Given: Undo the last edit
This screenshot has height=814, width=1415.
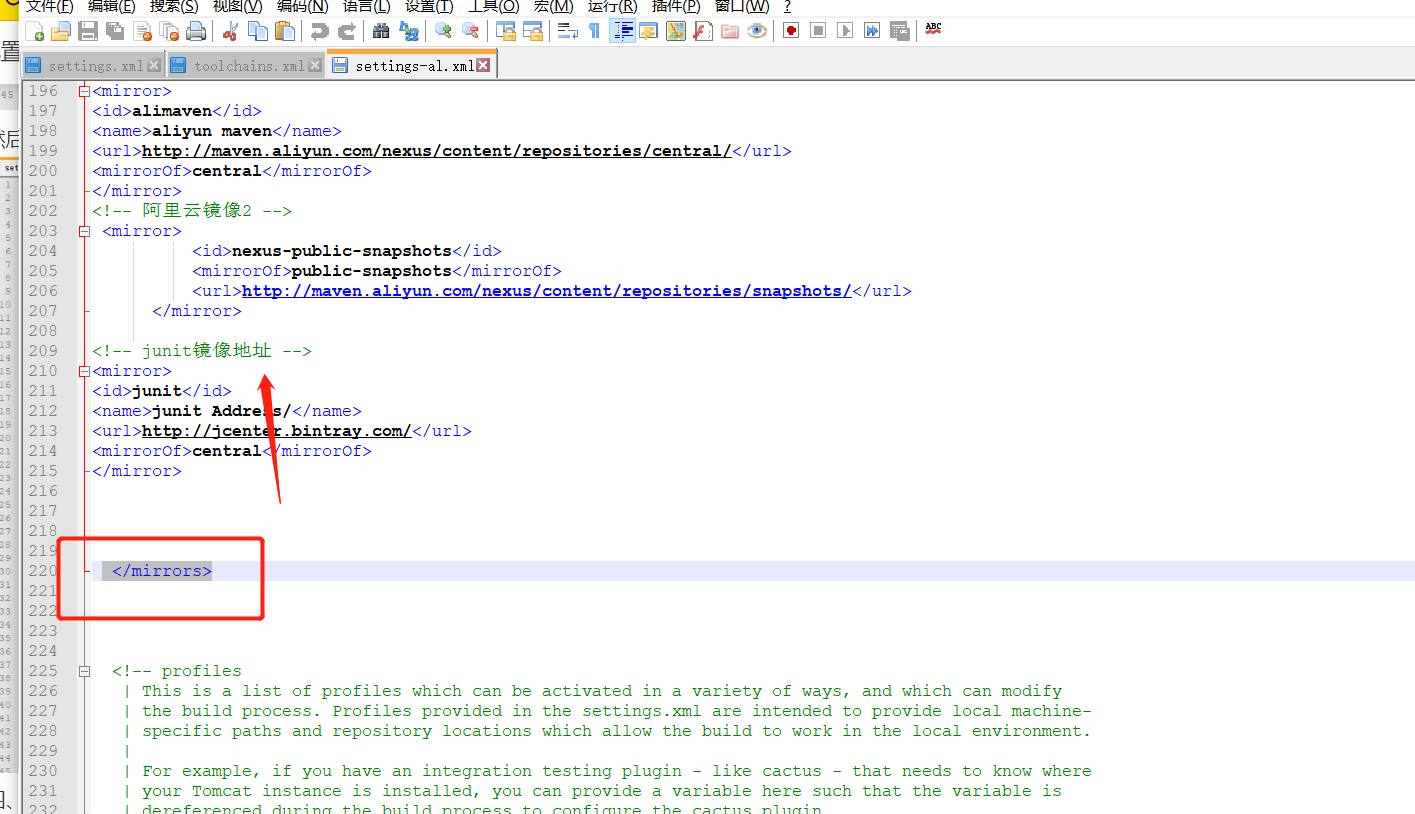Looking at the screenshot, I should (x=319, y=31).
